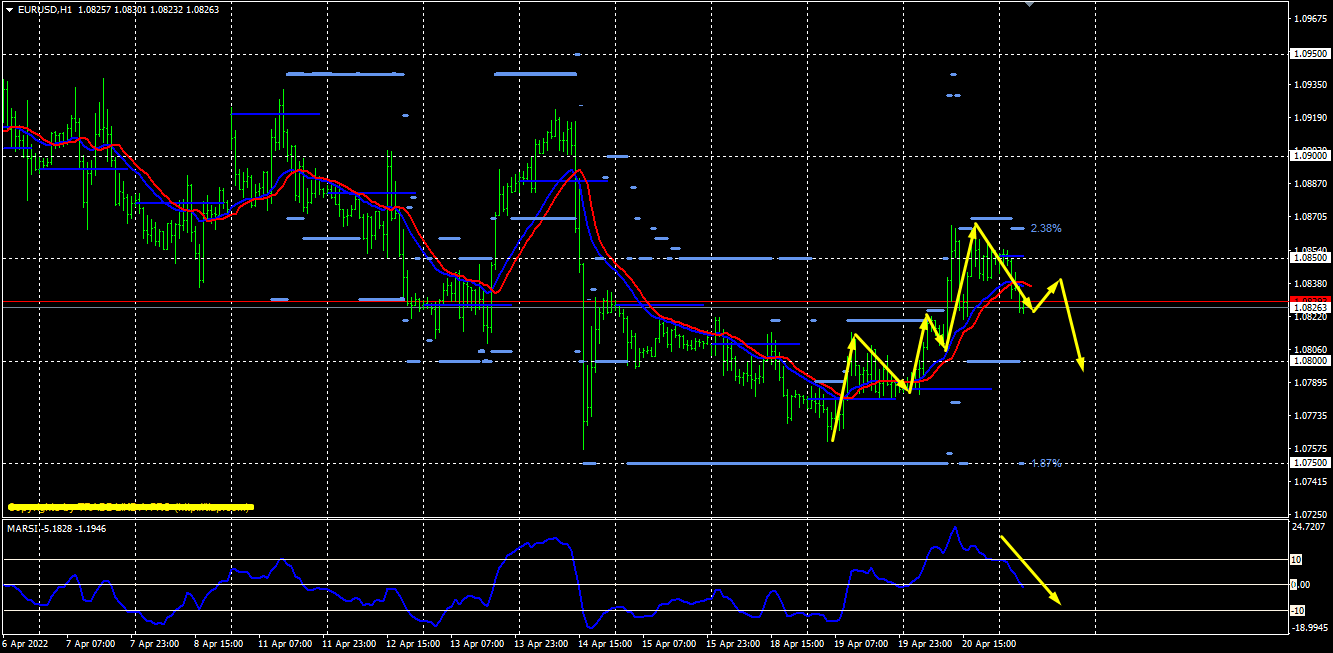
Task: Click the triangle icon before EURUSD,H1
Action: (x=9, y=9)
